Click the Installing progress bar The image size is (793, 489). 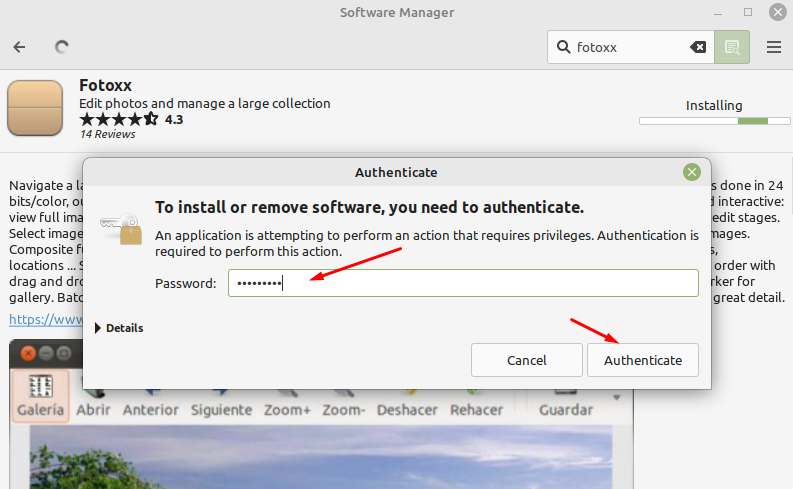point(714,121)
